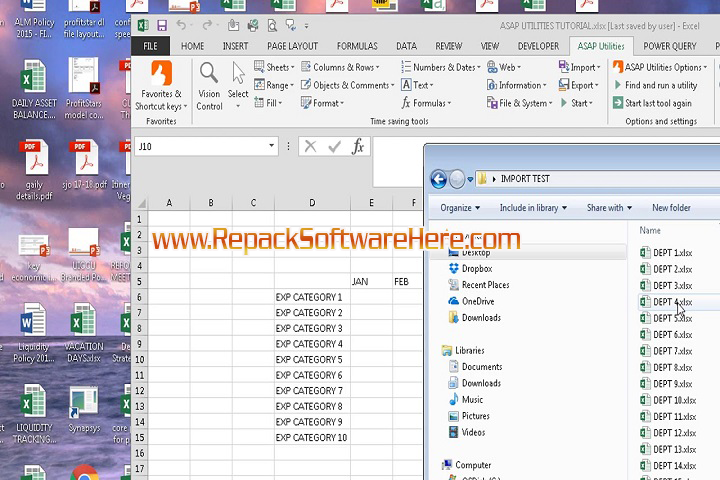
Task: Open the ASAP Formulas dropdown
Action: tap(427, 103)
